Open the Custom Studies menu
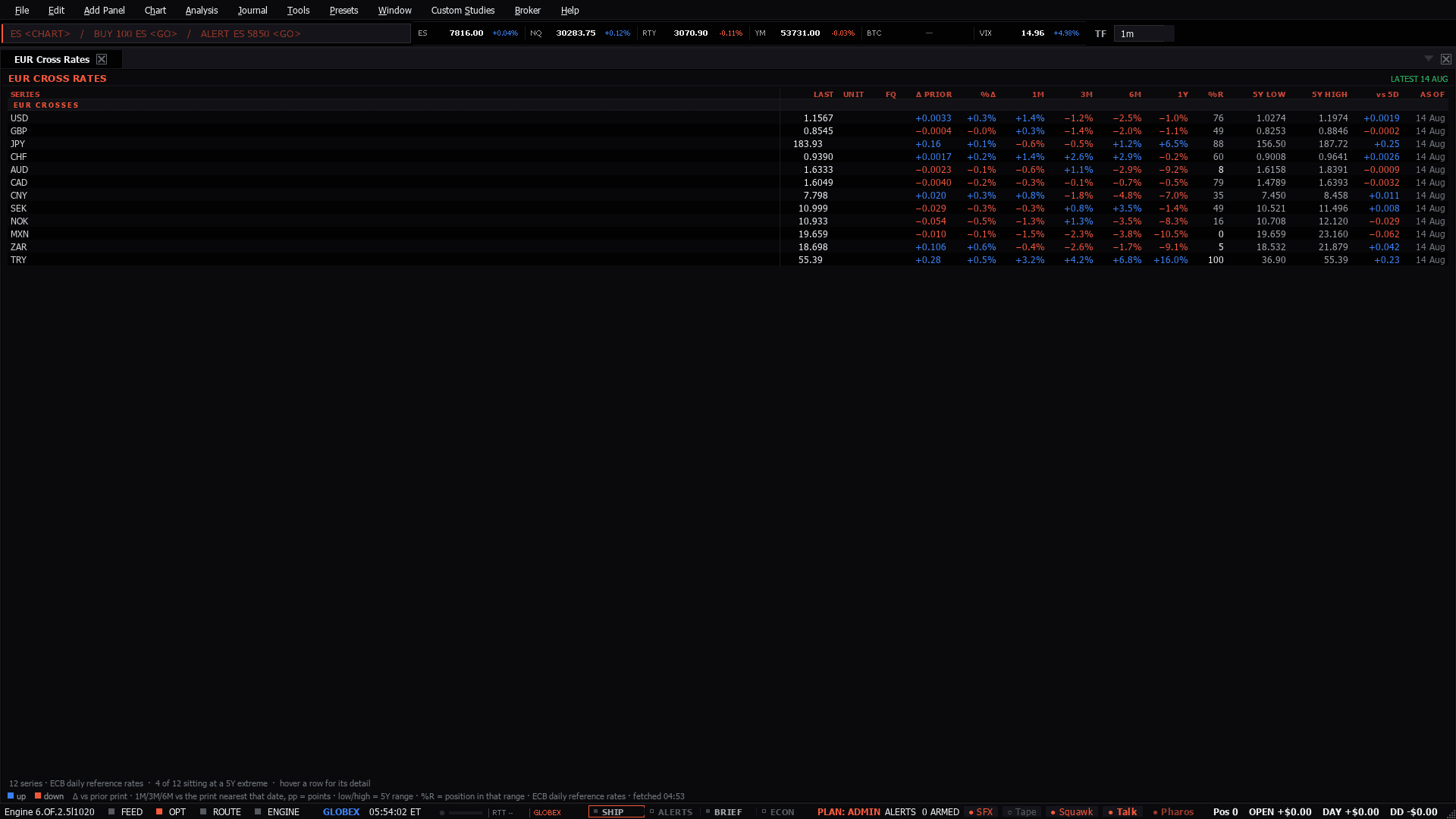 pyautogui.click(x=463, y=10)
